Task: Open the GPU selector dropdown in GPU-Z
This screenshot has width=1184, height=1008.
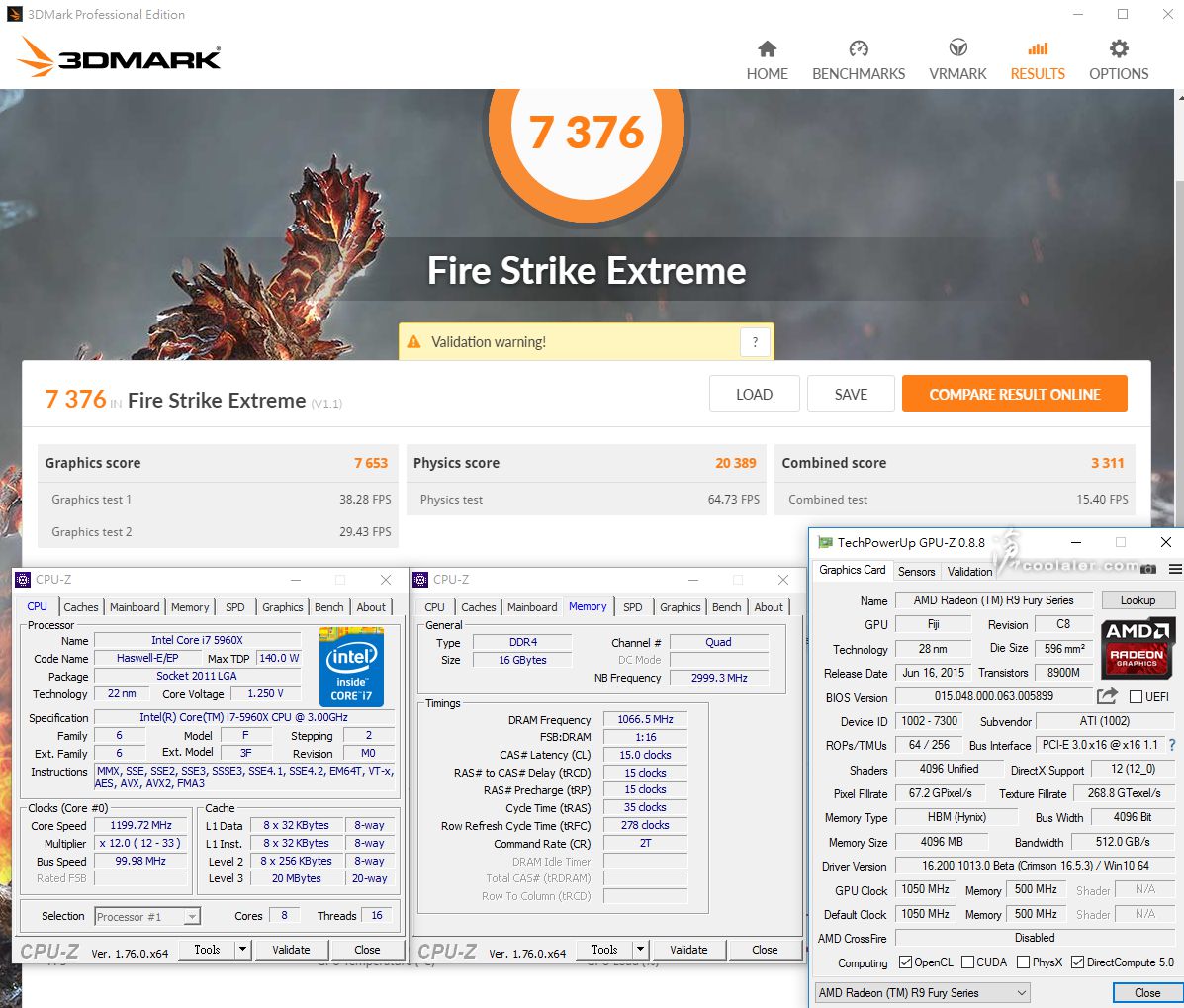Action: 923,993
